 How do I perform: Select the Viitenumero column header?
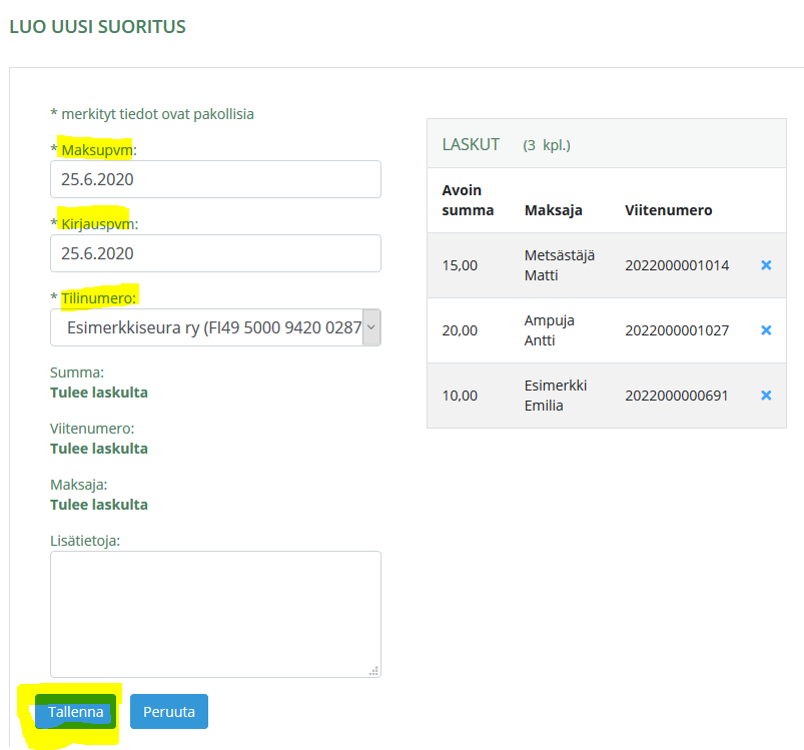point(668,211)
